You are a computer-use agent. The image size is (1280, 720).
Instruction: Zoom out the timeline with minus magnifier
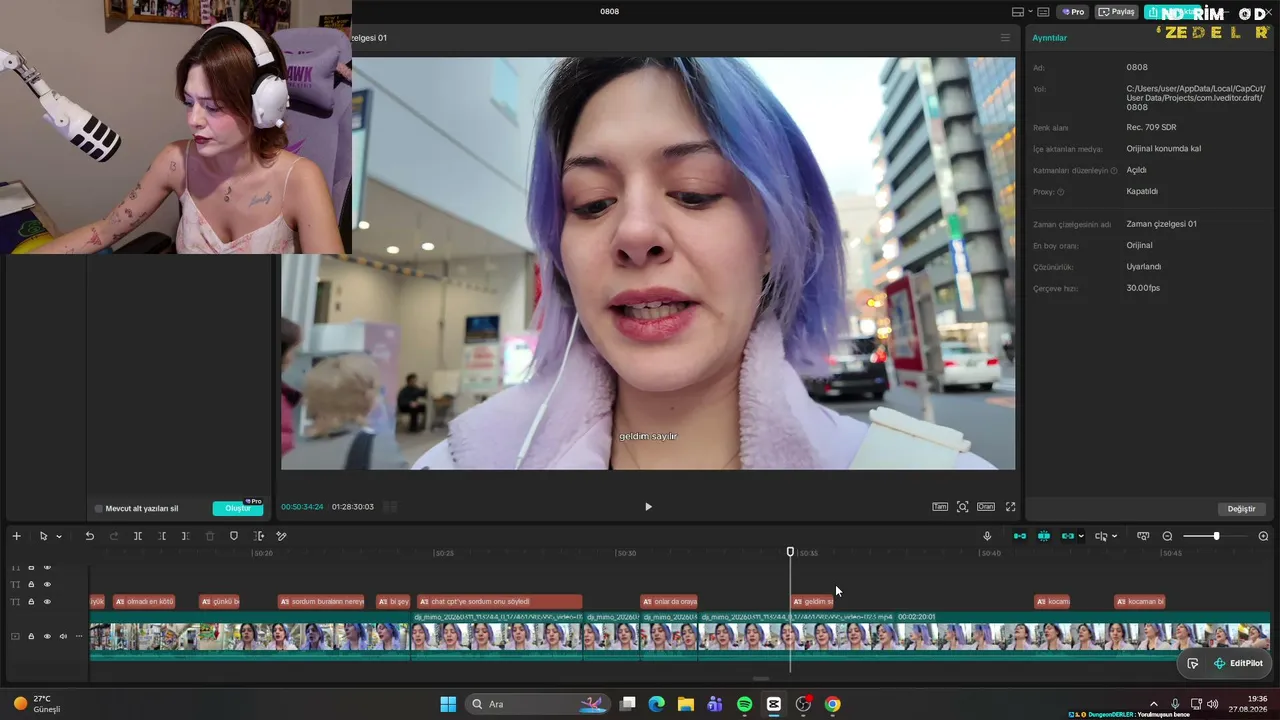tap(1167, 536)
